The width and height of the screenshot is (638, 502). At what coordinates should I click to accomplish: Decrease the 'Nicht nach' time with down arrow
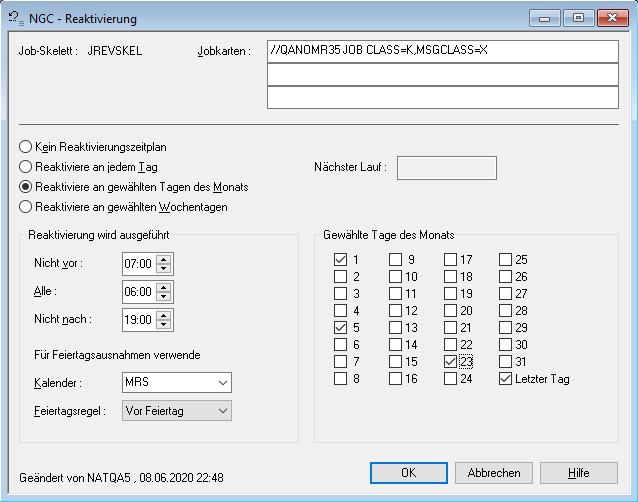[x=164, y=325]
